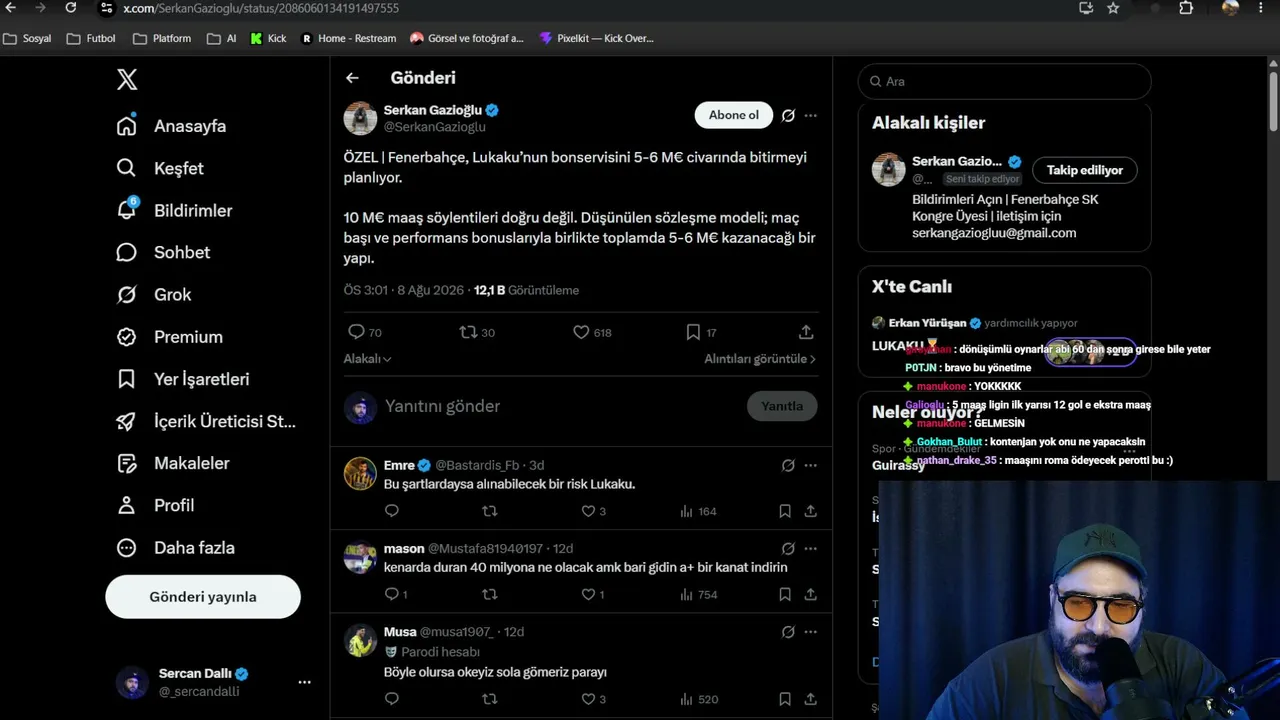
Task: Share Emre's reply
Action: click(811, 511)
